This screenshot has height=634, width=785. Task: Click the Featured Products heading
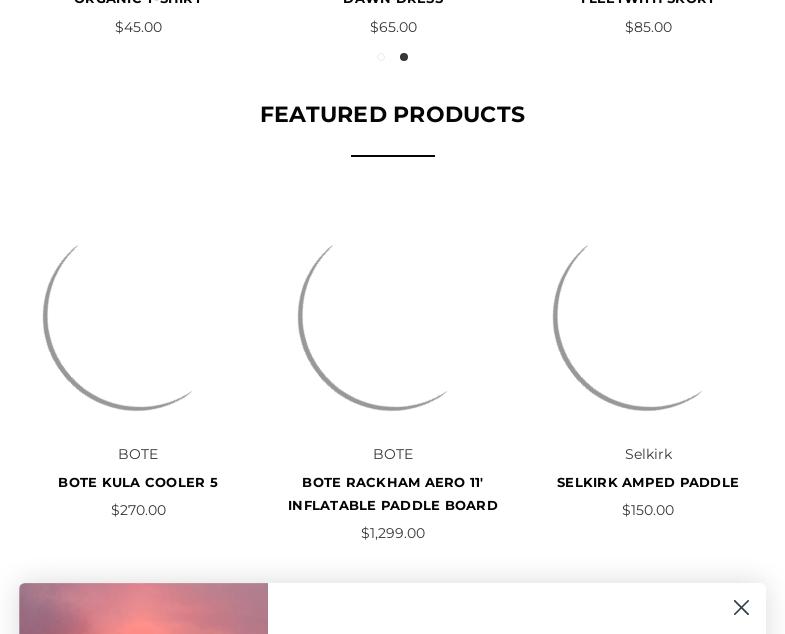pos(392,115)
